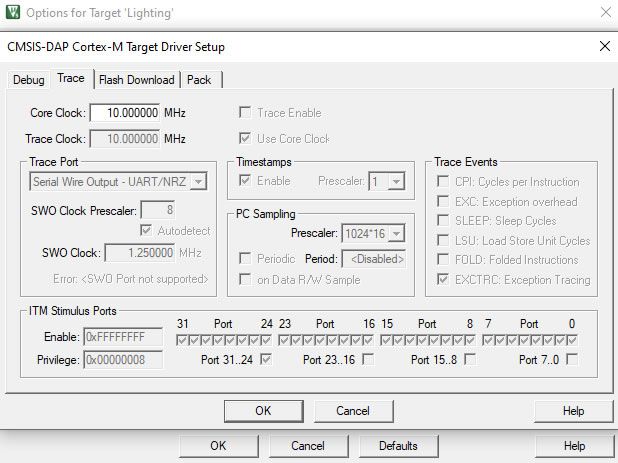This screenshot has height=463, width=618.
Task: Click the Trace Clock field
Action: coord(125,139)
